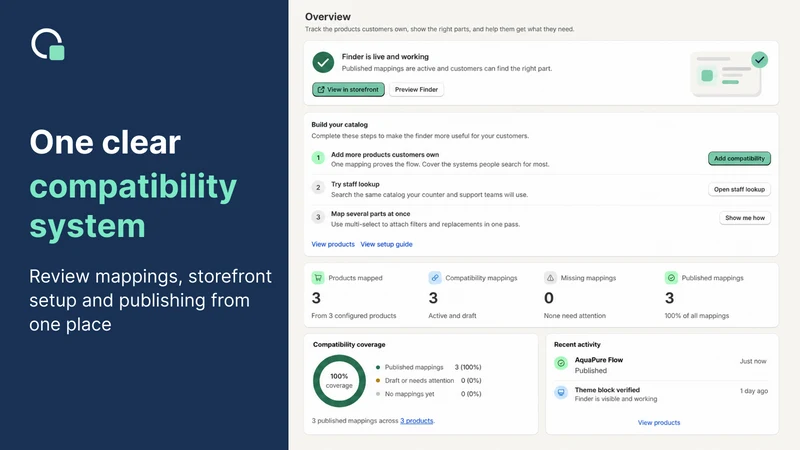Click 'From 3 configured products' text
This screenshot has width=800, height=450.
tap(354, 316)
